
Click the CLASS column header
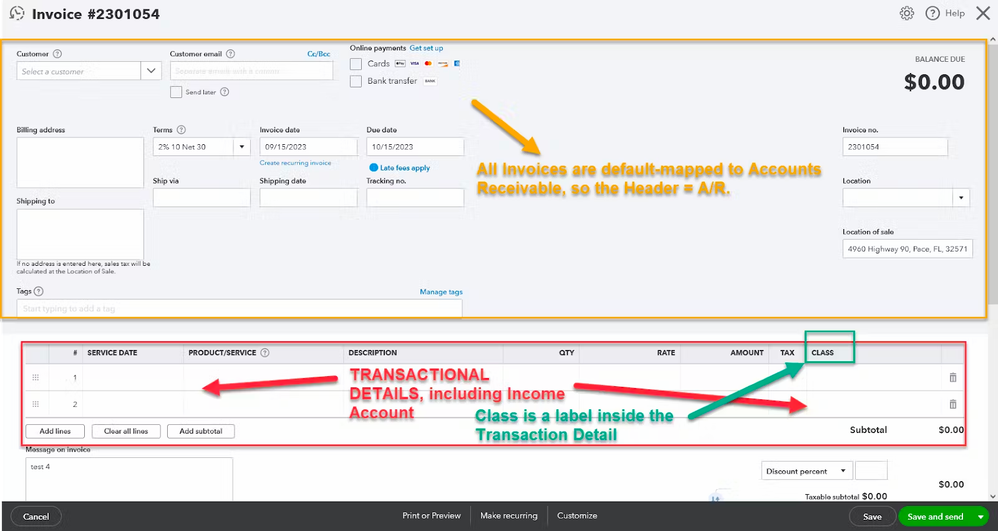click(822, 353)
